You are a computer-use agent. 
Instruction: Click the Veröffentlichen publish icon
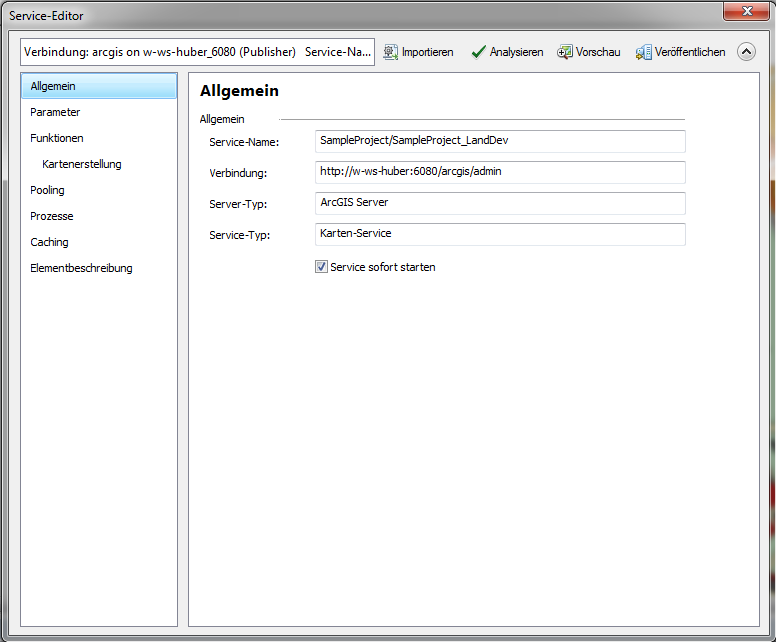tap(644, 52)
